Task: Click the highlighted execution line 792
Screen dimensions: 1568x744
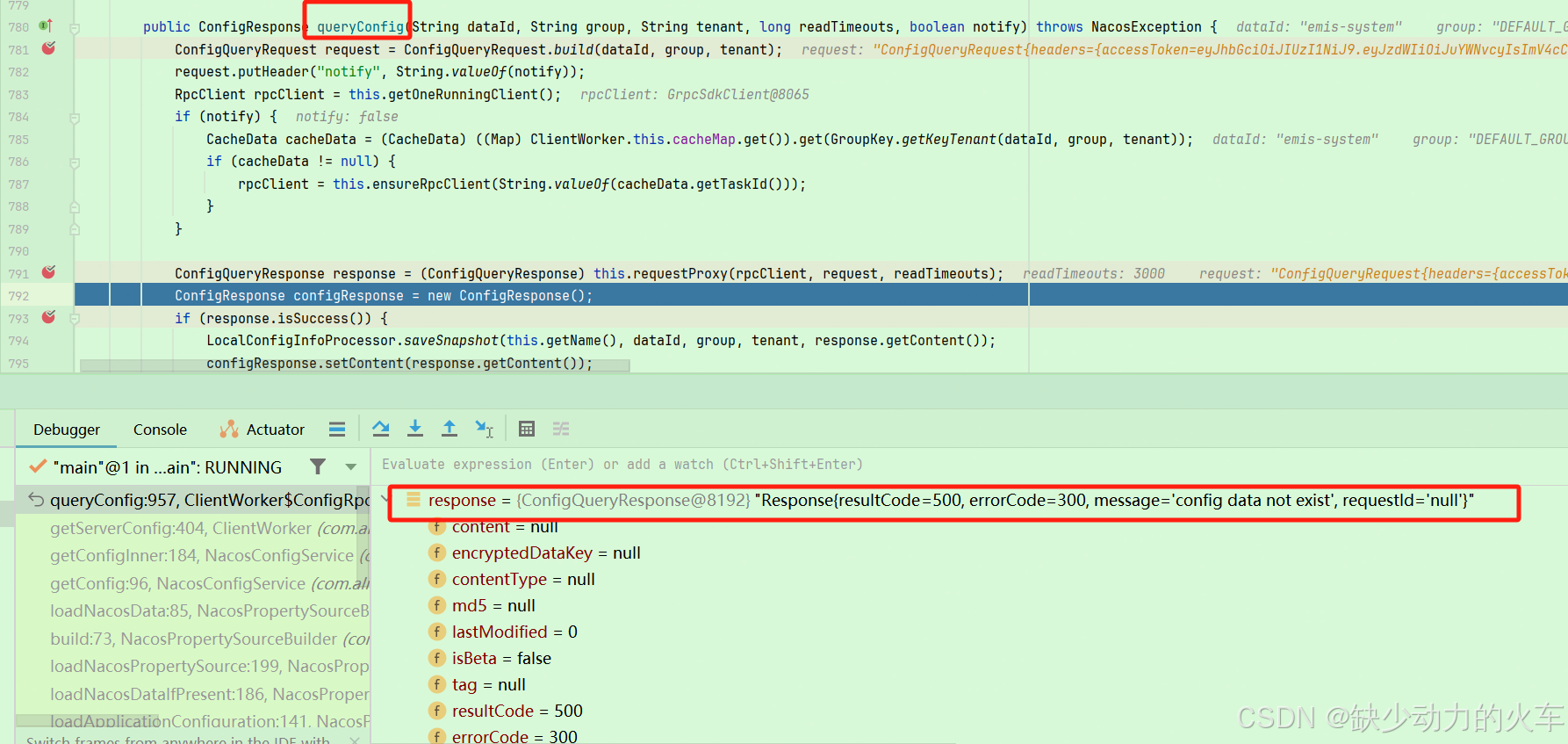Action: click(x=821, y=295)
